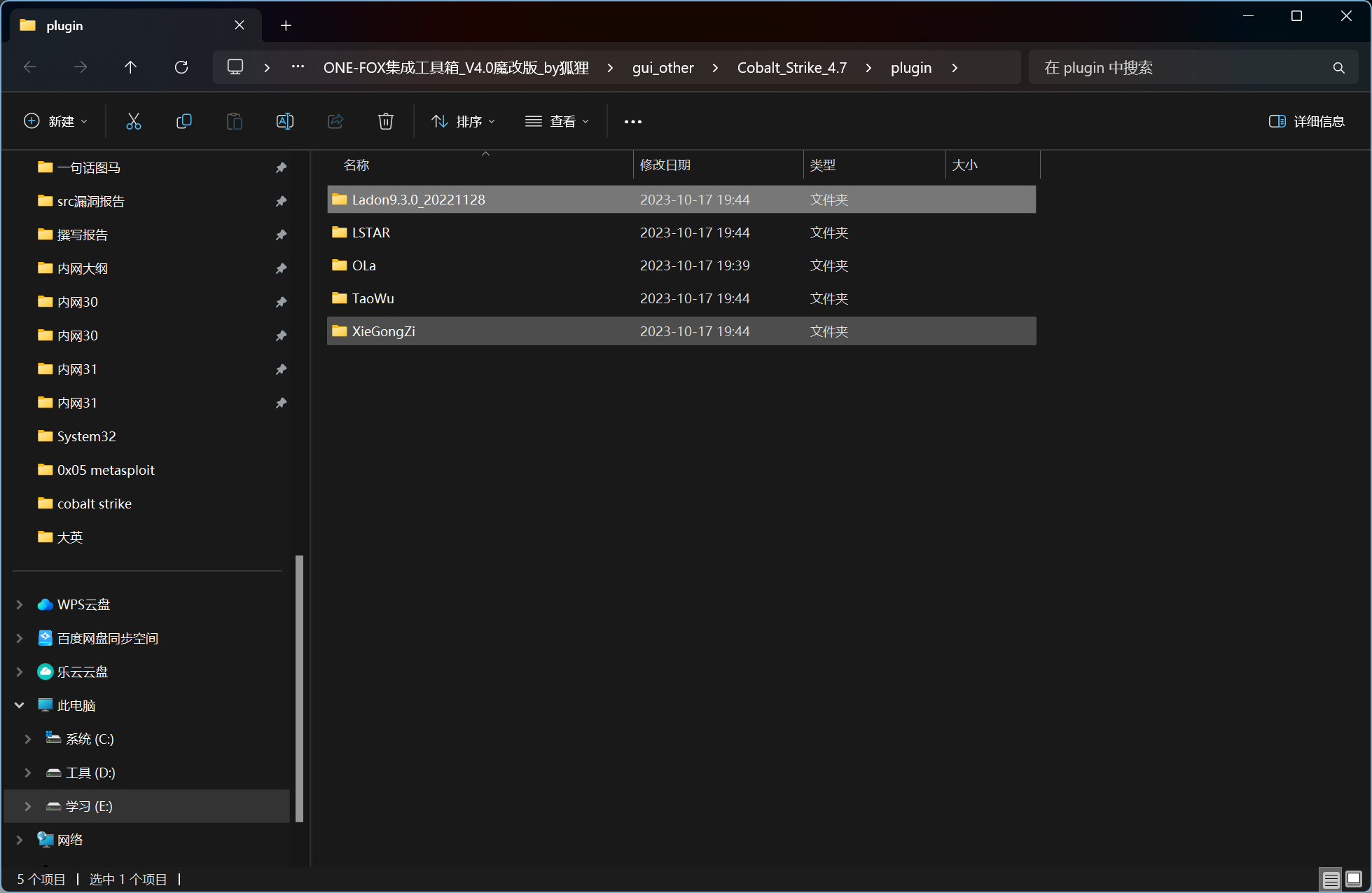
Task: Select the Ladon9.3.0_20221128 folder
Action: tap(681, 200)
